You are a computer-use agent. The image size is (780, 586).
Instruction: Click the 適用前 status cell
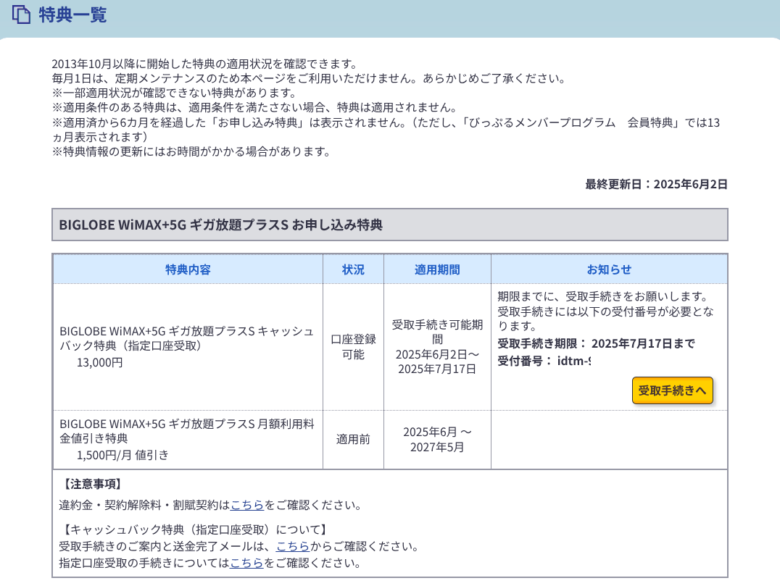pos(353,439)
